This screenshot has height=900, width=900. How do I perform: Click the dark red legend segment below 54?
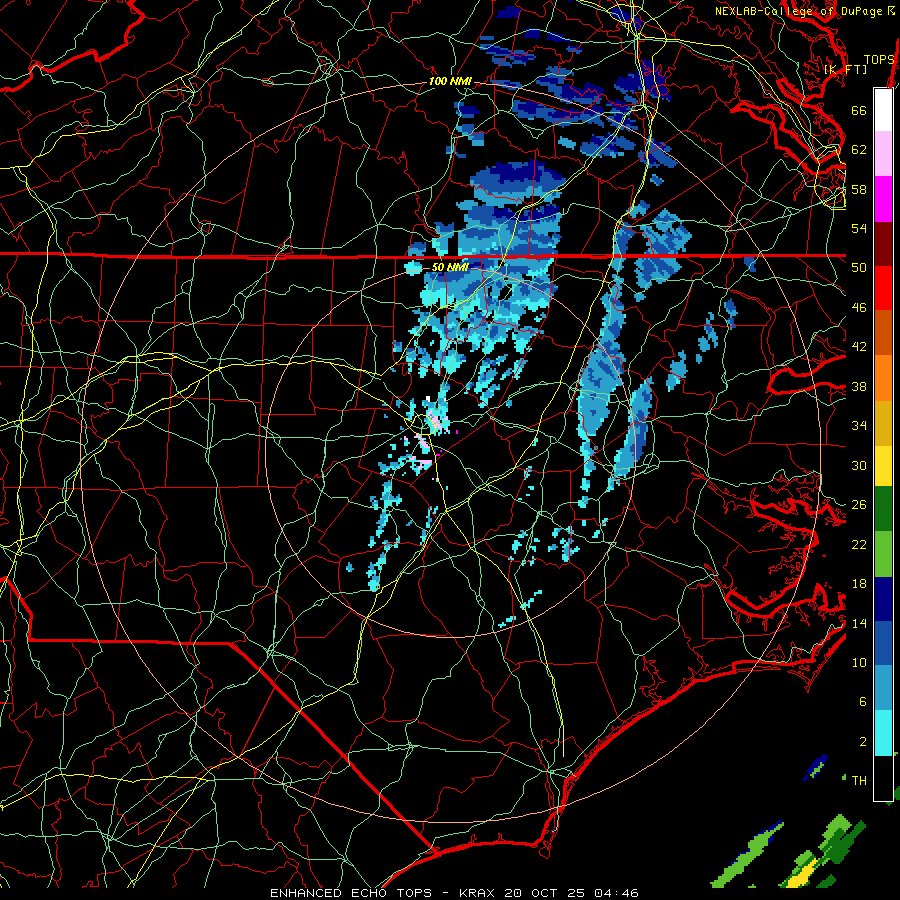point(883,243)
